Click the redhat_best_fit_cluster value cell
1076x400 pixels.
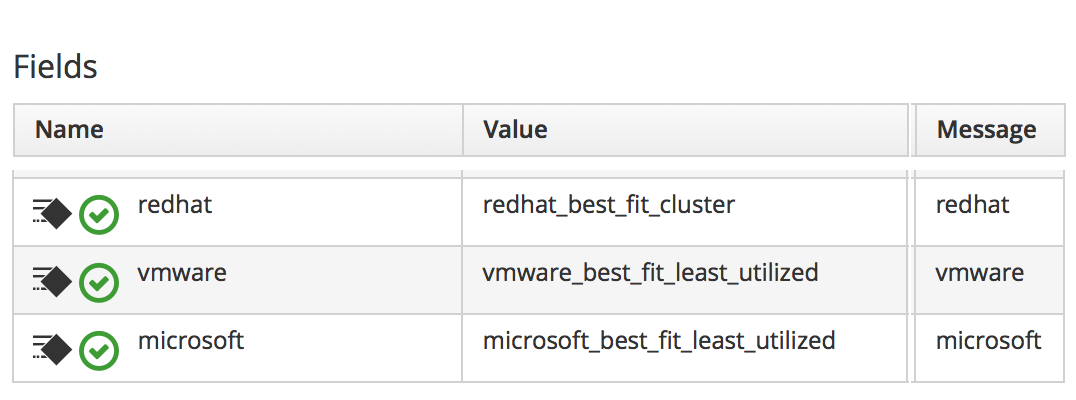click(609, 205)
